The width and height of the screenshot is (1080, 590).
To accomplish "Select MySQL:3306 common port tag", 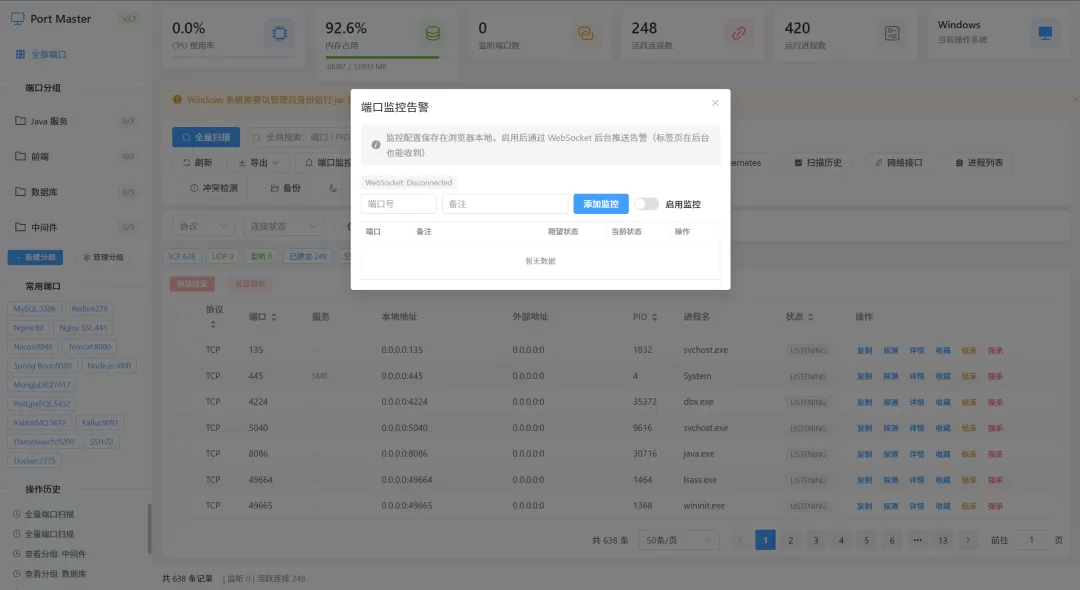I will click(34, 309).
